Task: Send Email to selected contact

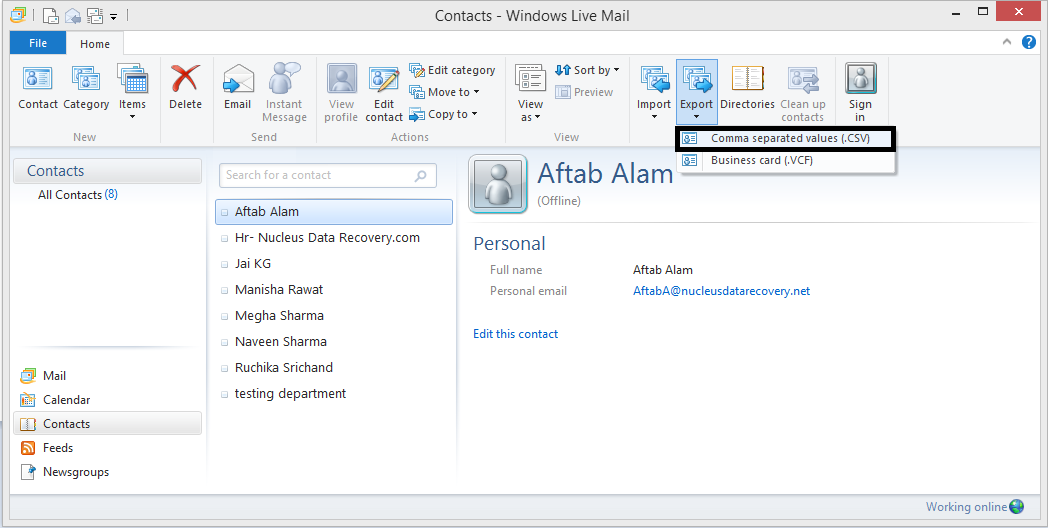Action: 237,88
